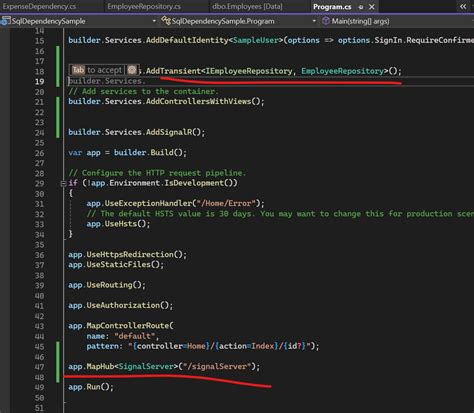Click line number 47 in margin
Image resolution: width=474 pixels, height=413 pixels.
39,367
